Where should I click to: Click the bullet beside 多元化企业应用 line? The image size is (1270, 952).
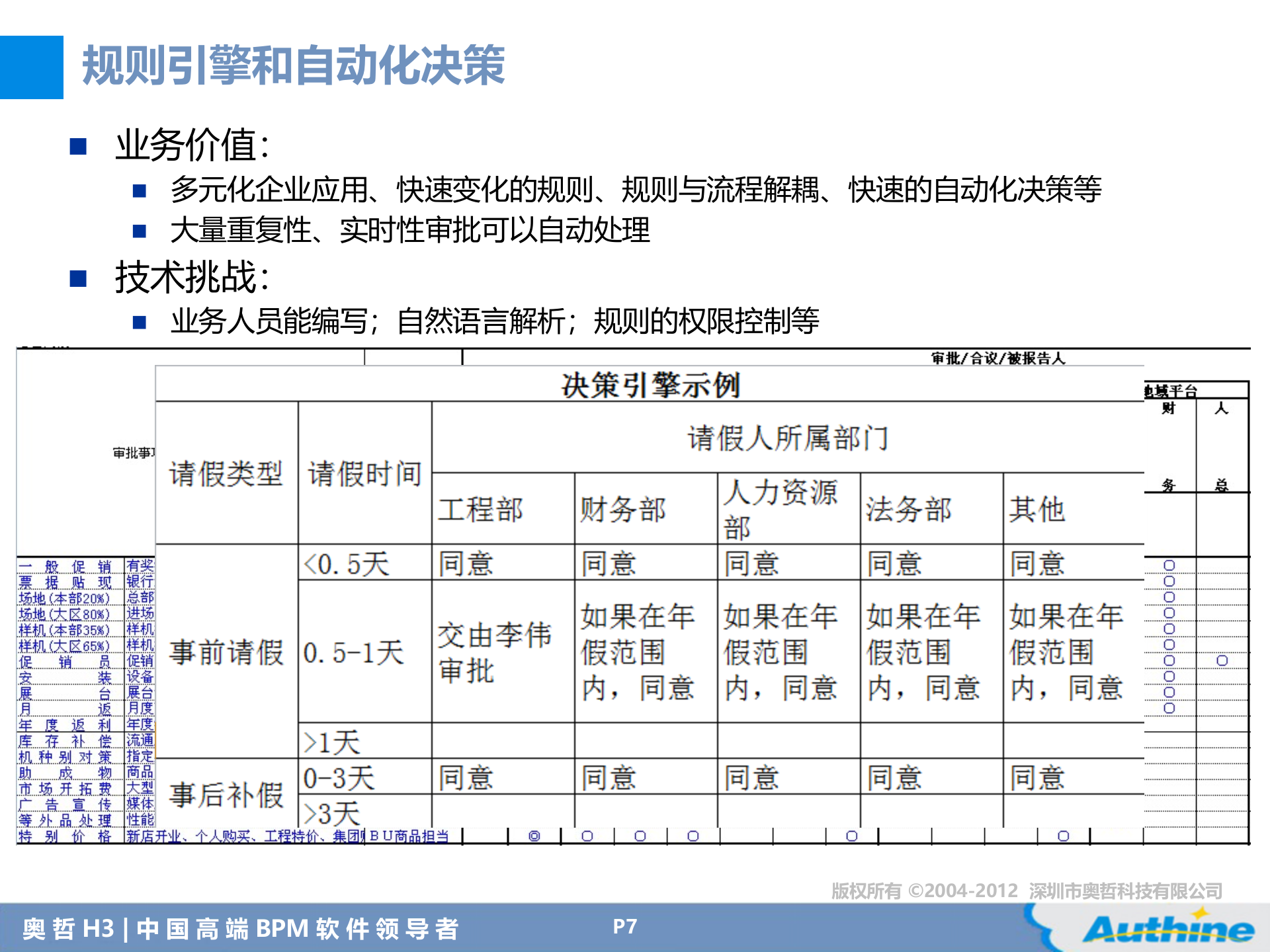140,192
